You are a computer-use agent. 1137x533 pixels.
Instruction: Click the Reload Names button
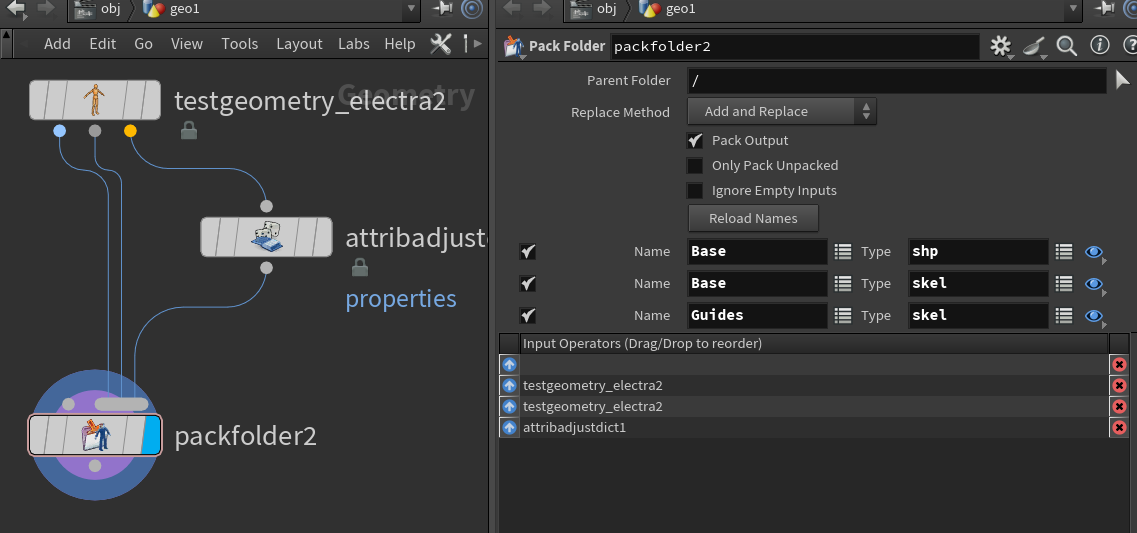click(x=753, y=219)
